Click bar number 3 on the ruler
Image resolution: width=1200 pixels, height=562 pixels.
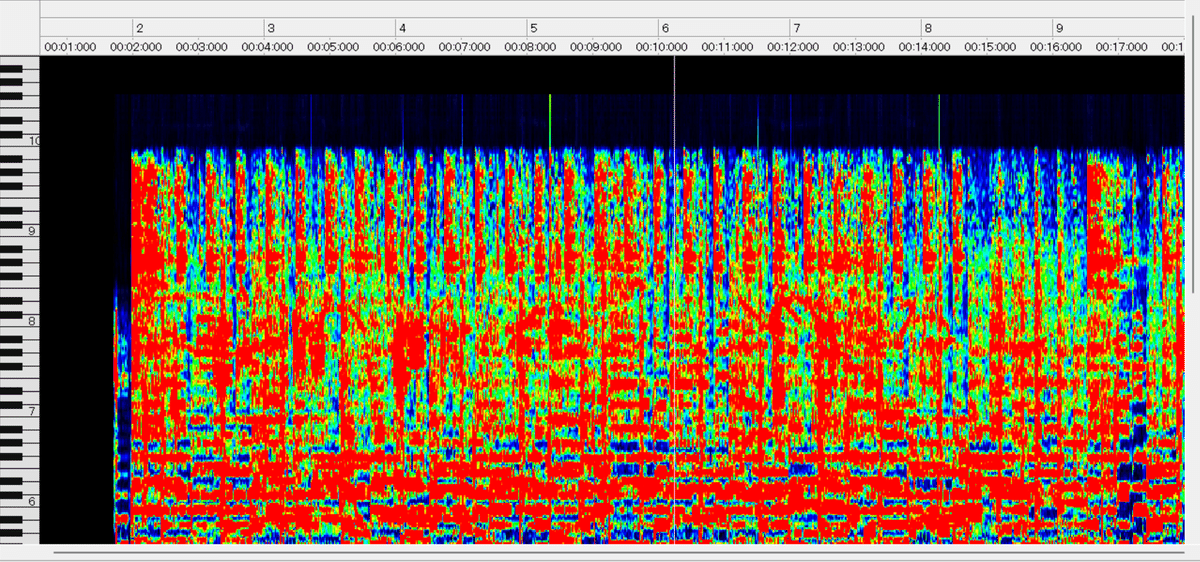[271, 29]
